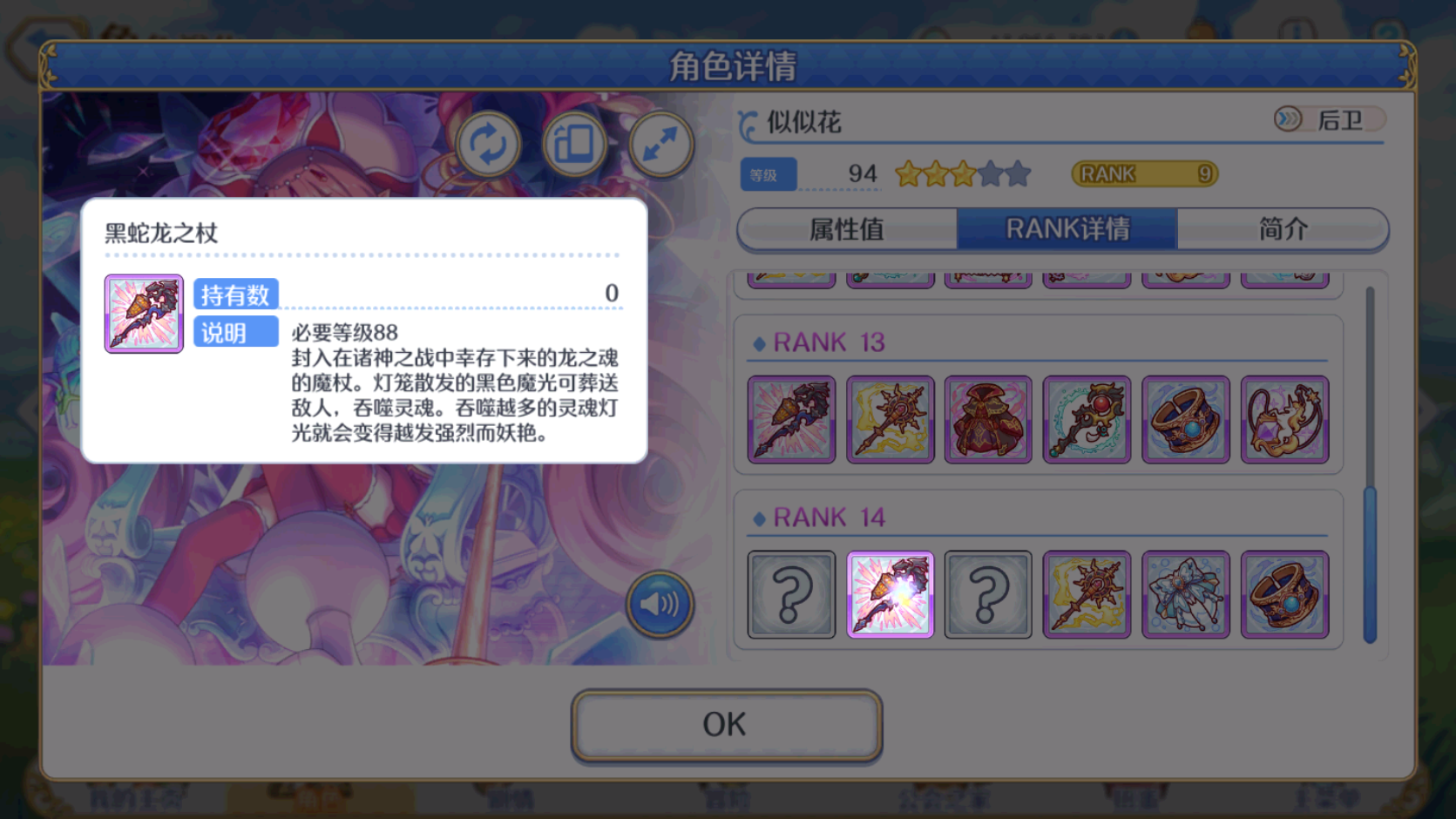Select the red orb staff in RANK 13
The image size is (1456, 819).
(1087, 419)
